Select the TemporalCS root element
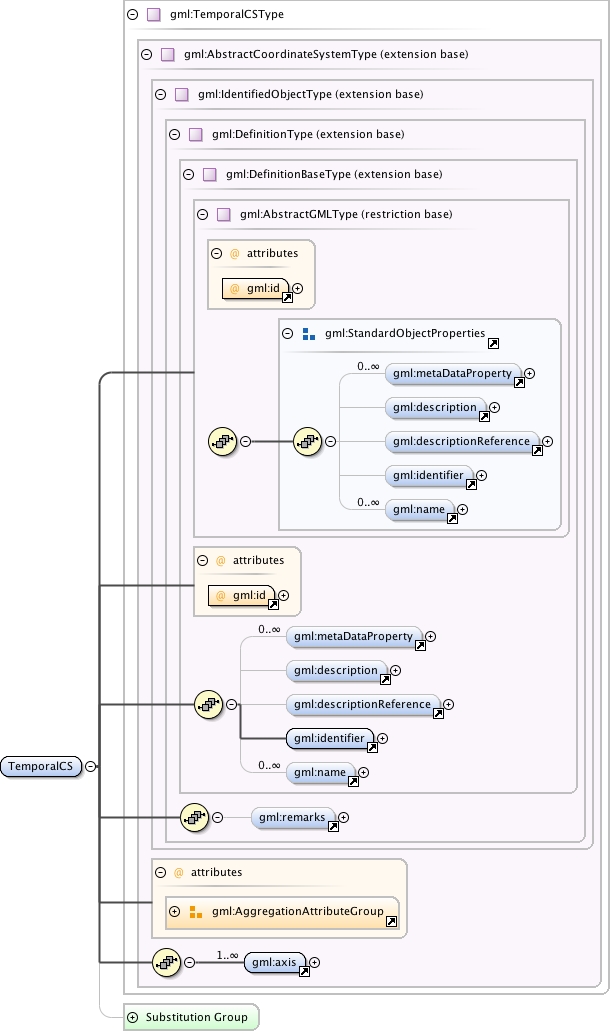611x1034 pixels. coord(41,766)
